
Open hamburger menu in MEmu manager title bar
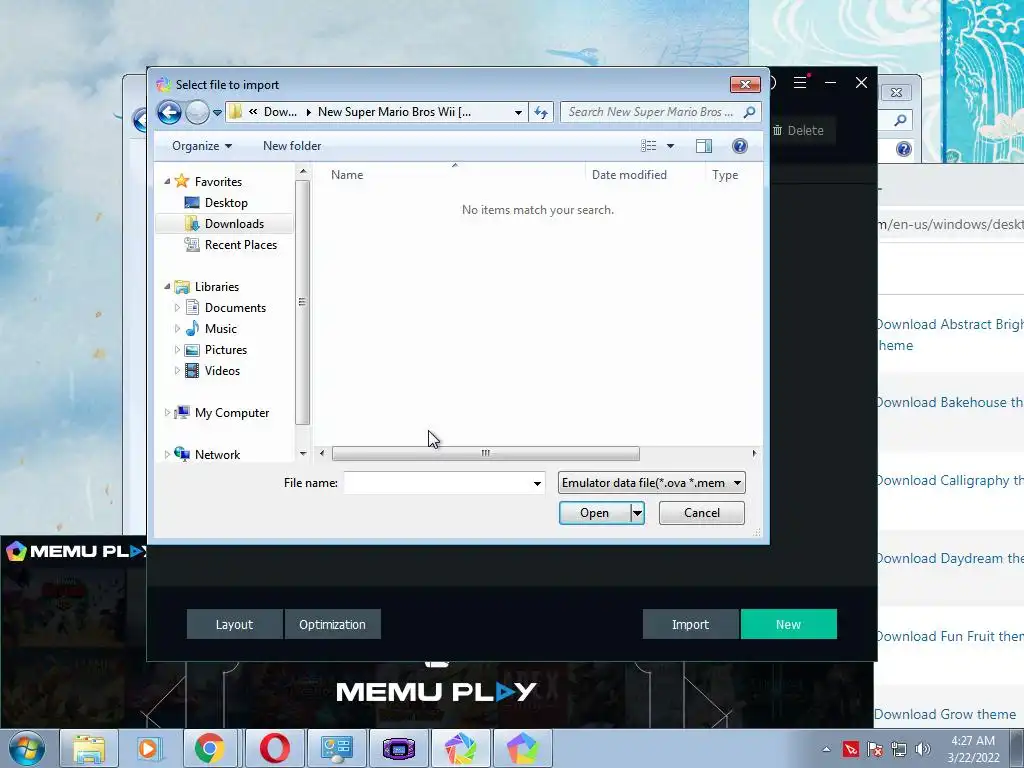click(x=800, y=82)
